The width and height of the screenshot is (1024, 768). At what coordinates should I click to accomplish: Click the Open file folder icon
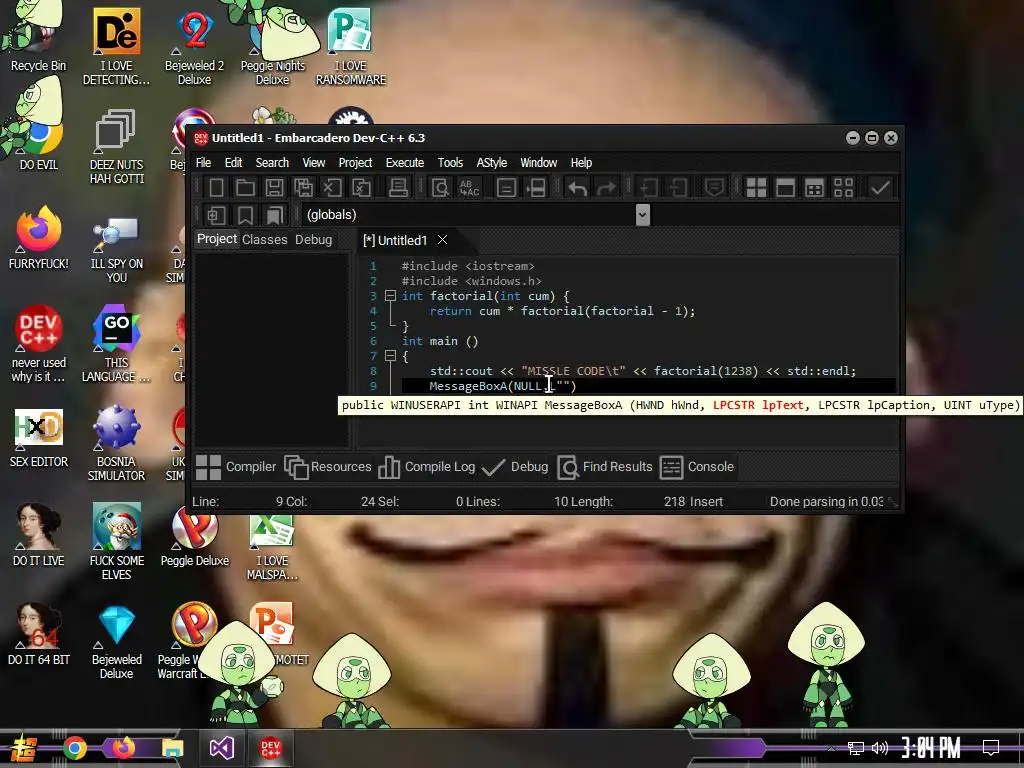(x=246, y=188)
